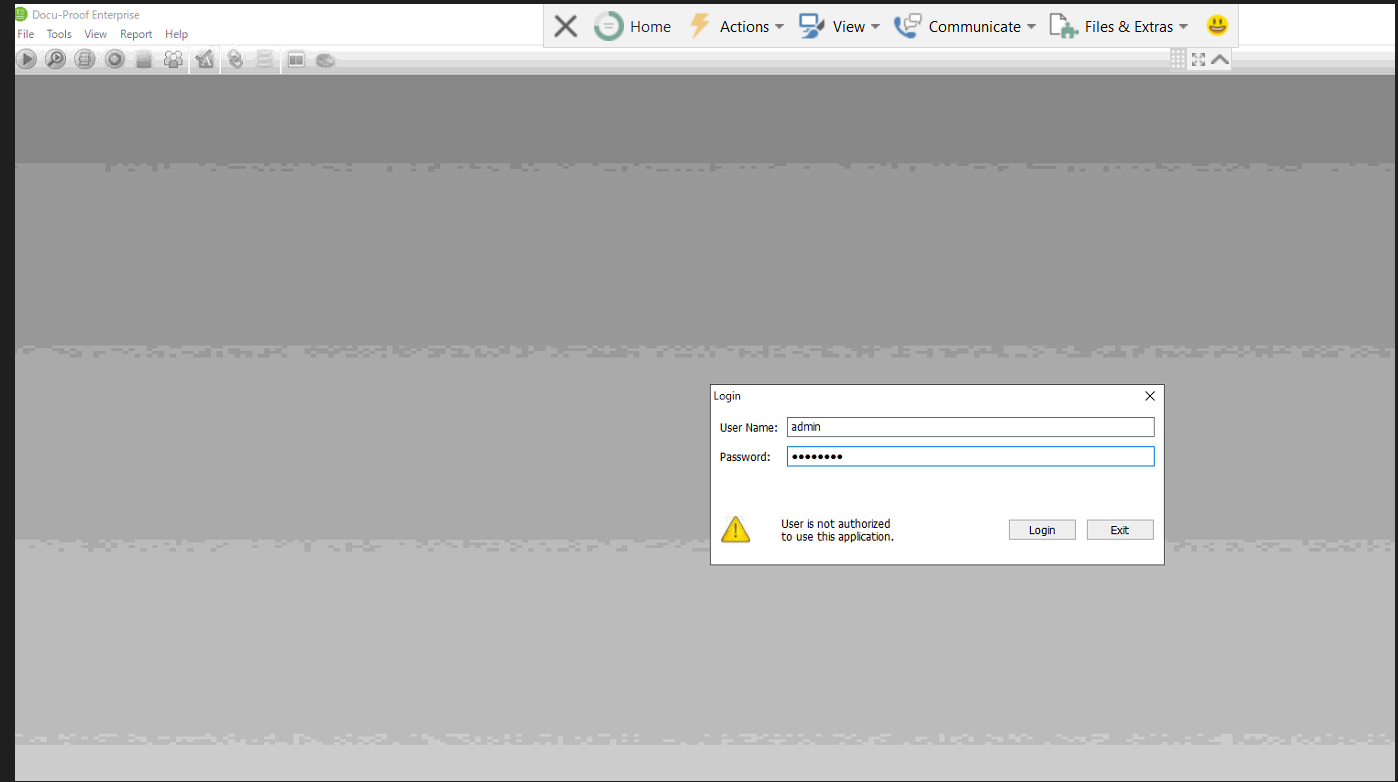Expand the Actions dropdown
The width and height of the screenshot is (1398, 782).
coord(736,27)
